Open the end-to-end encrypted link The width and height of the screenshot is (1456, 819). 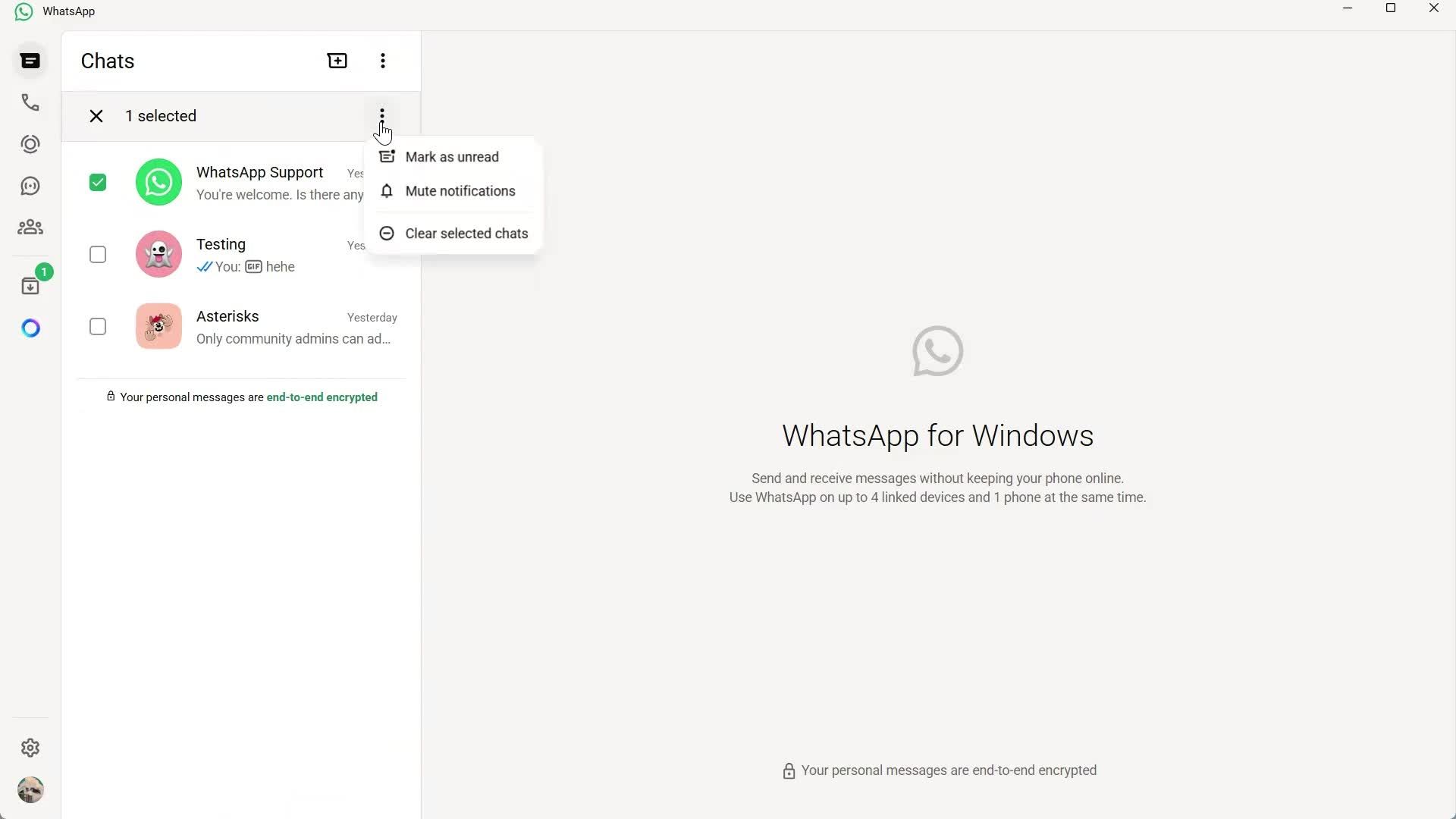pyautogui.click(x=322, y=397)
